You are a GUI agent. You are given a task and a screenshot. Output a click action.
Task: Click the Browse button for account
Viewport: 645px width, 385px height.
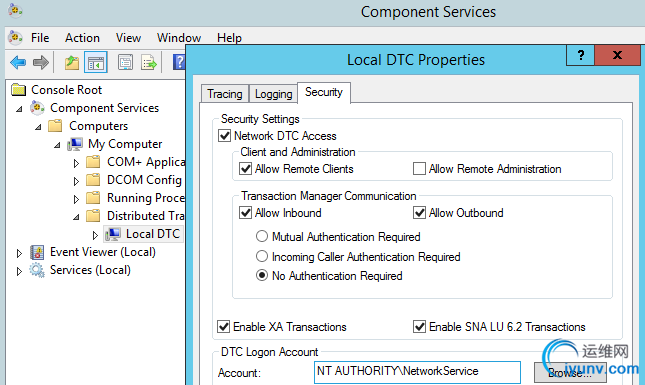(x=570, y=373)
